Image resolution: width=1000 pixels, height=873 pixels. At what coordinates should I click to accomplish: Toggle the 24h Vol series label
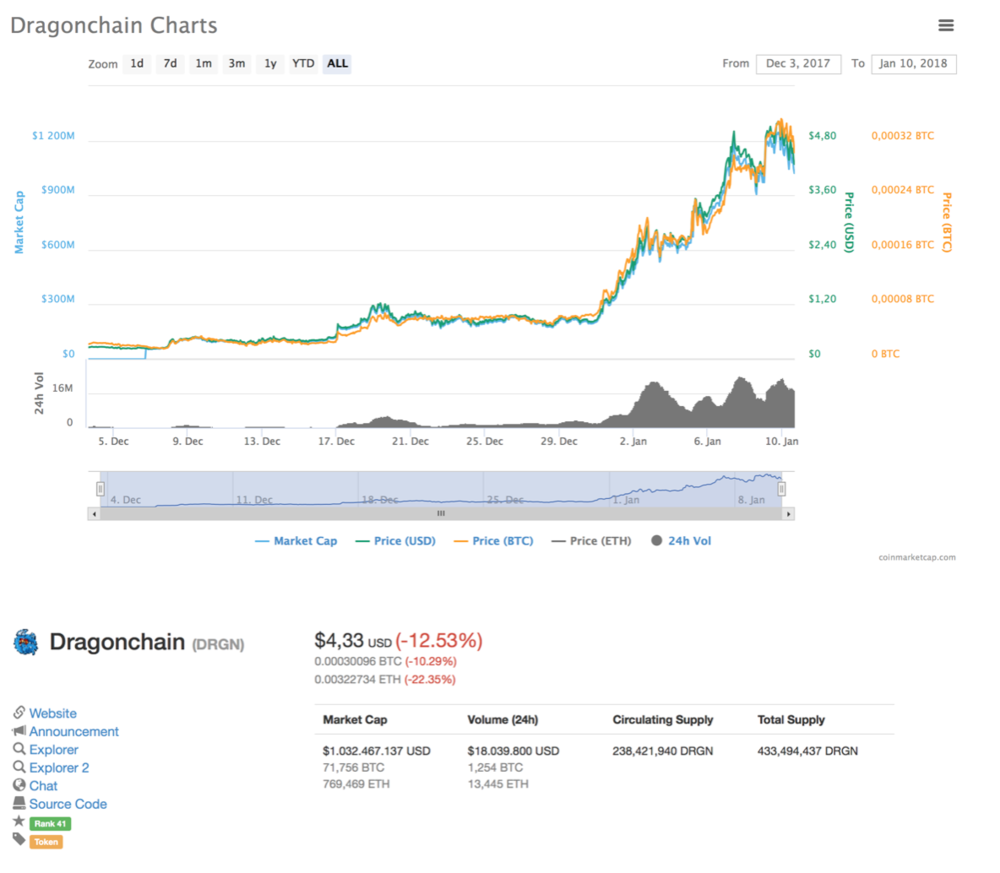pyautogui.click(x=689, y=541)
